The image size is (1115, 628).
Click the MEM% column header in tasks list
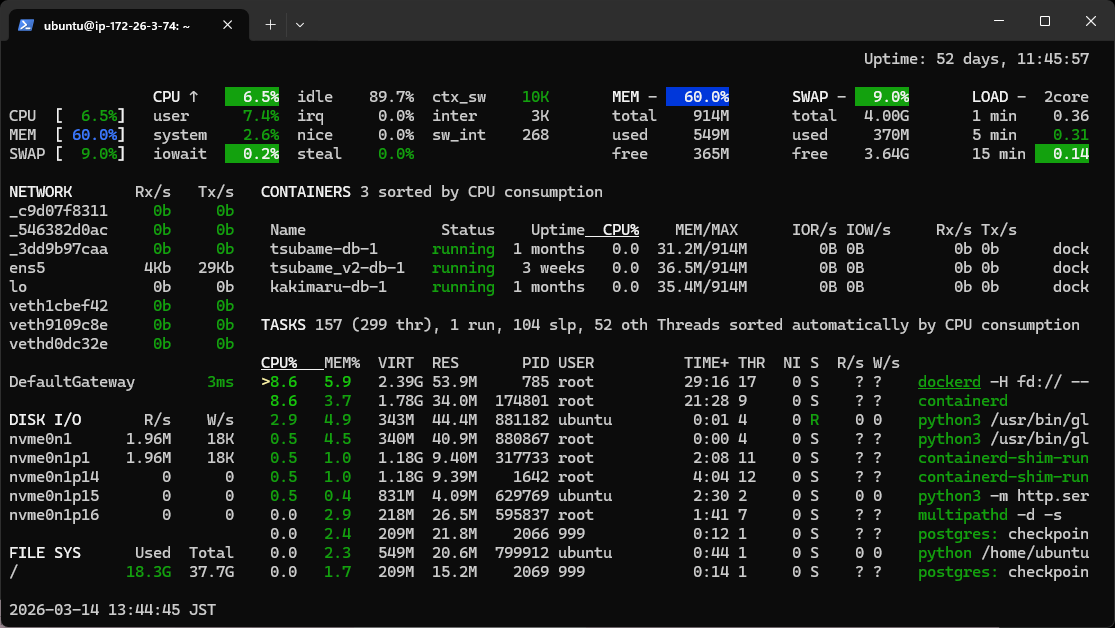(342, 363)
